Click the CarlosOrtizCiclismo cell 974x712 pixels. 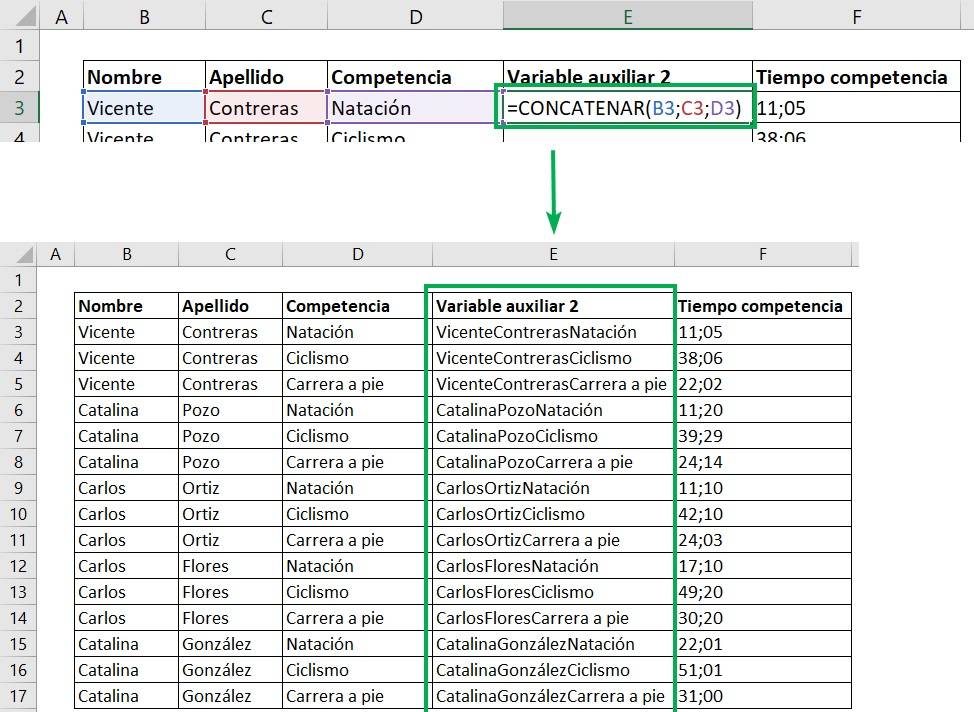[552, 514]
